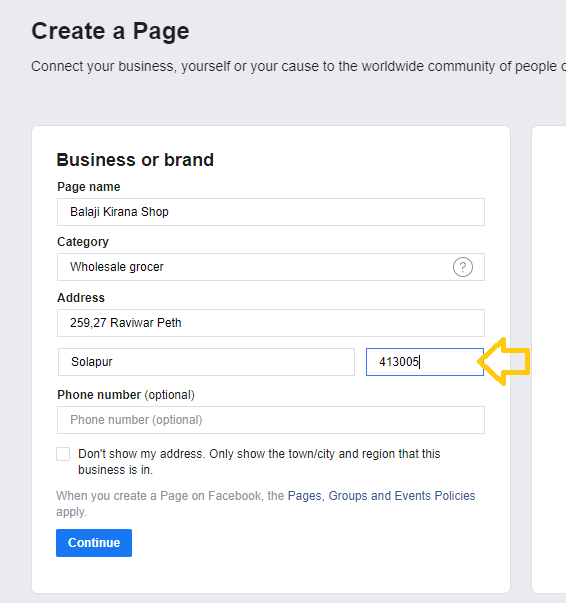Image resolution: width=566 pixels, height=603 pixels.
Task: Click the "Connect your business" description text
Action: coord(298,66)
